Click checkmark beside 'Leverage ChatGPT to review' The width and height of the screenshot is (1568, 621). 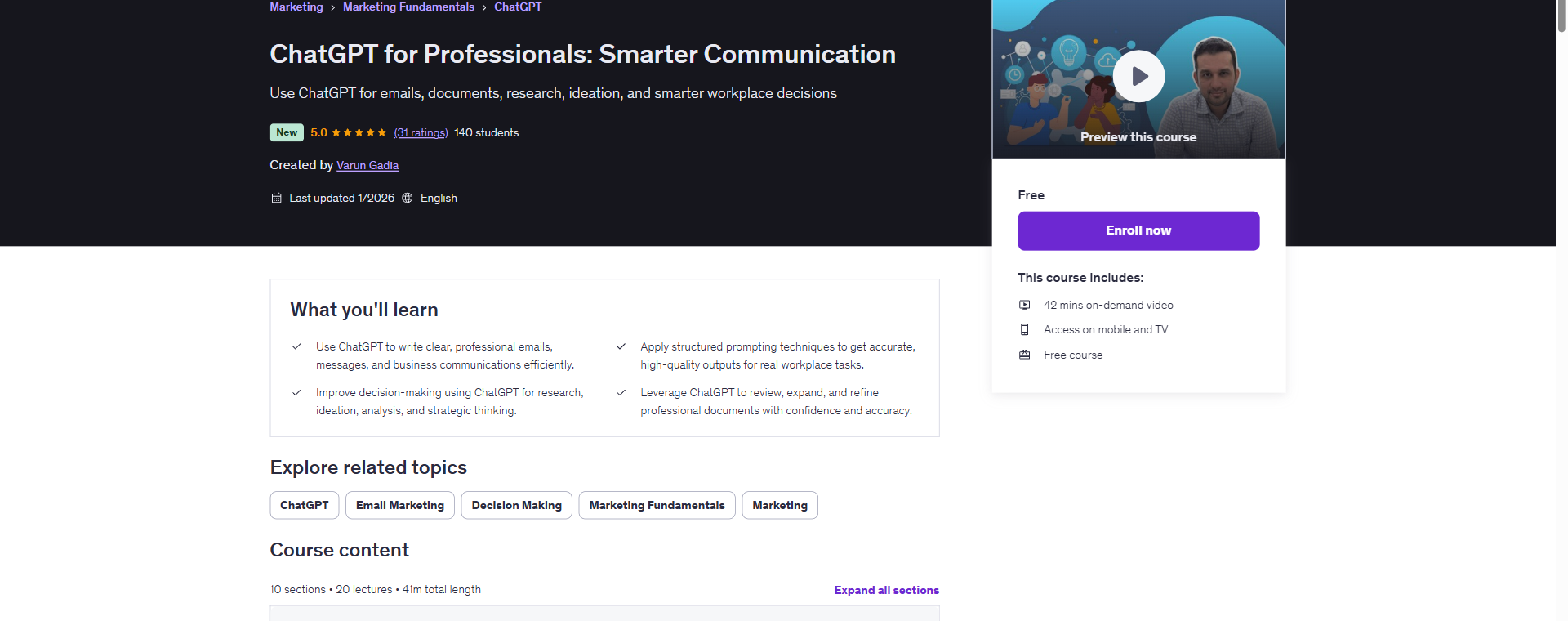(621, 392)
